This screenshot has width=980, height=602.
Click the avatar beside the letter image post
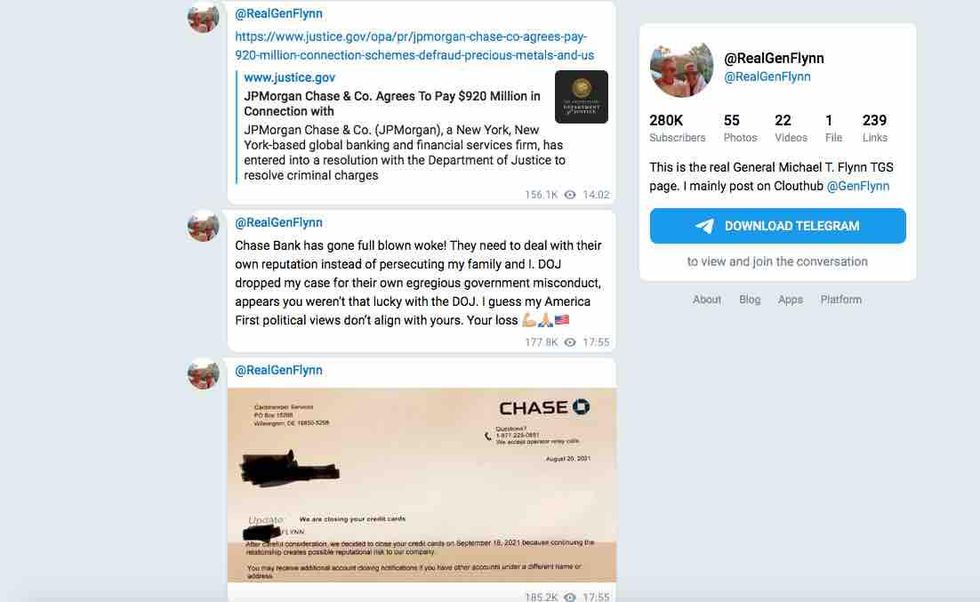[x=204, y=374]
